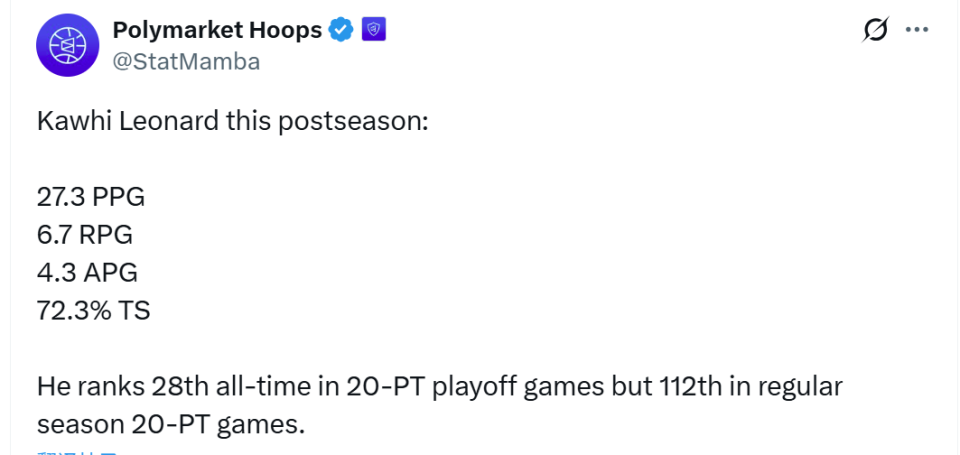Click the "27.3 PPG" stat line
Screen dimensions: 960x455
[91, 196]
